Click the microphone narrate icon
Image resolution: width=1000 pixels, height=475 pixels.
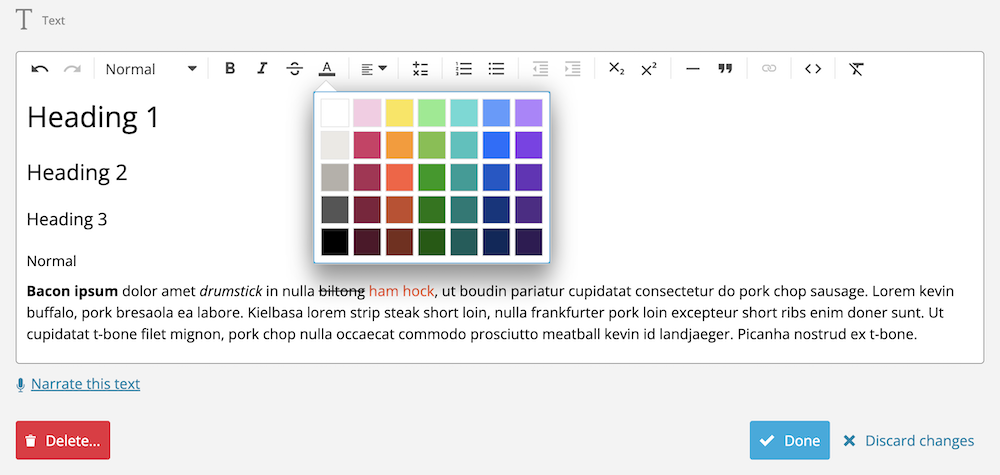pos(20,384)
